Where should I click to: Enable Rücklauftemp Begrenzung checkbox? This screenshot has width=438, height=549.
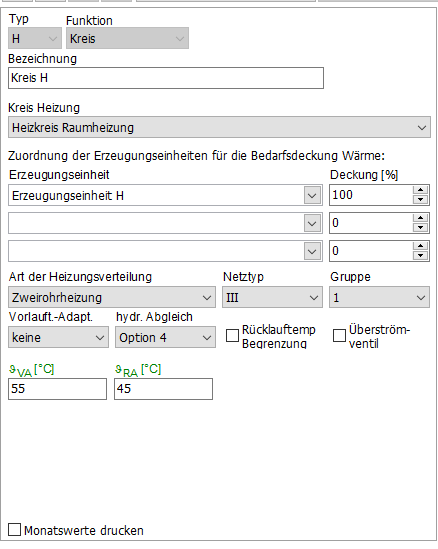(x=232, y=335)
